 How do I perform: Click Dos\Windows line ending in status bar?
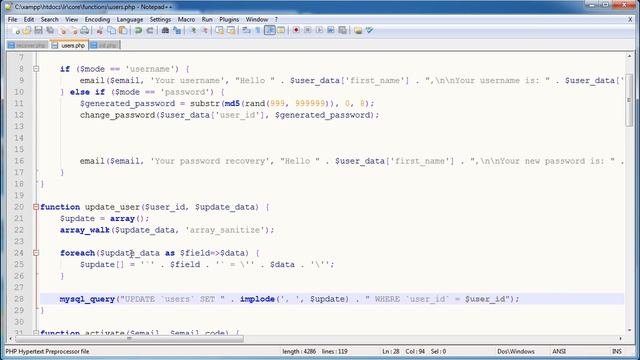tap(516, 351)
